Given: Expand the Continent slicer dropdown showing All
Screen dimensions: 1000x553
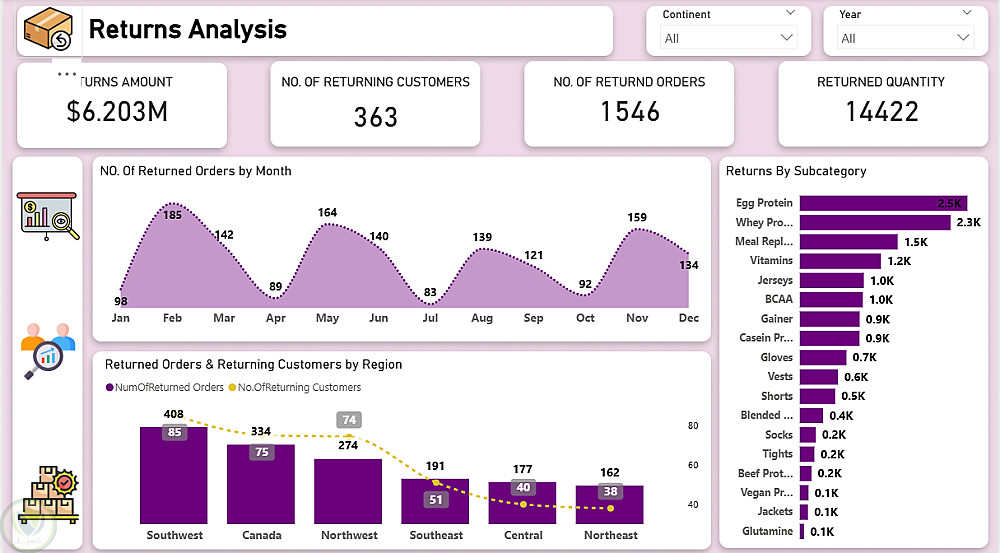Looking at the screenshot, I should 728,38.
